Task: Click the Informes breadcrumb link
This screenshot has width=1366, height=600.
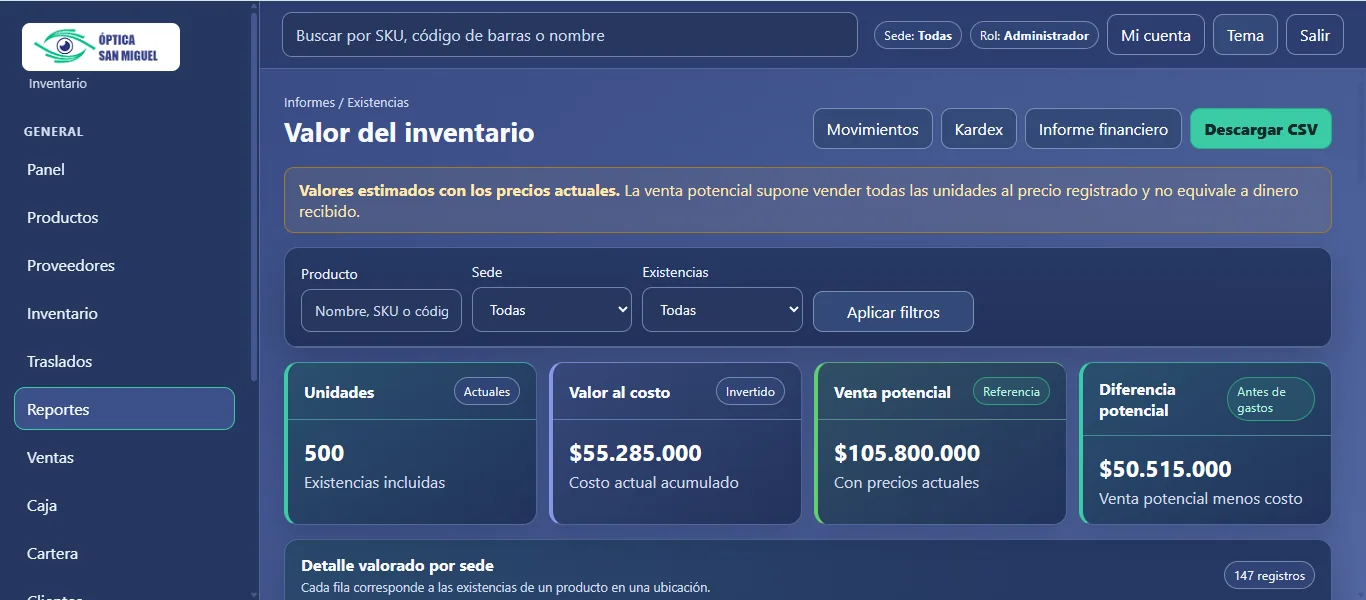Action: [309, 103]
